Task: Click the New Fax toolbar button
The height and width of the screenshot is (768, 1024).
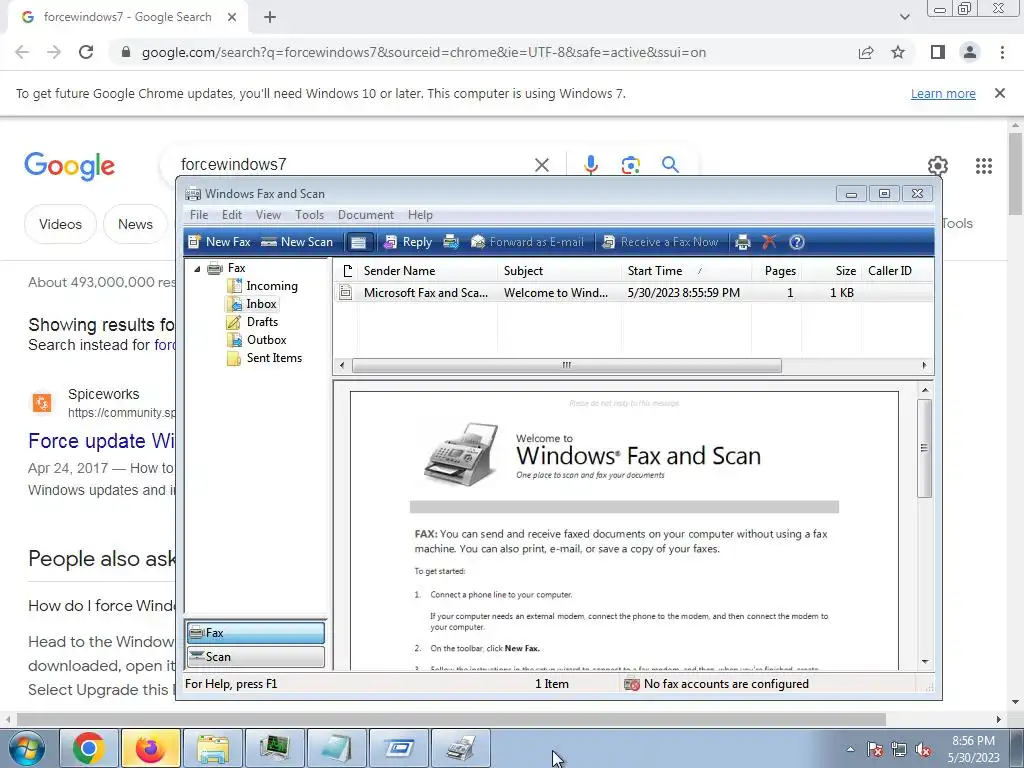Action: point(219,242)
